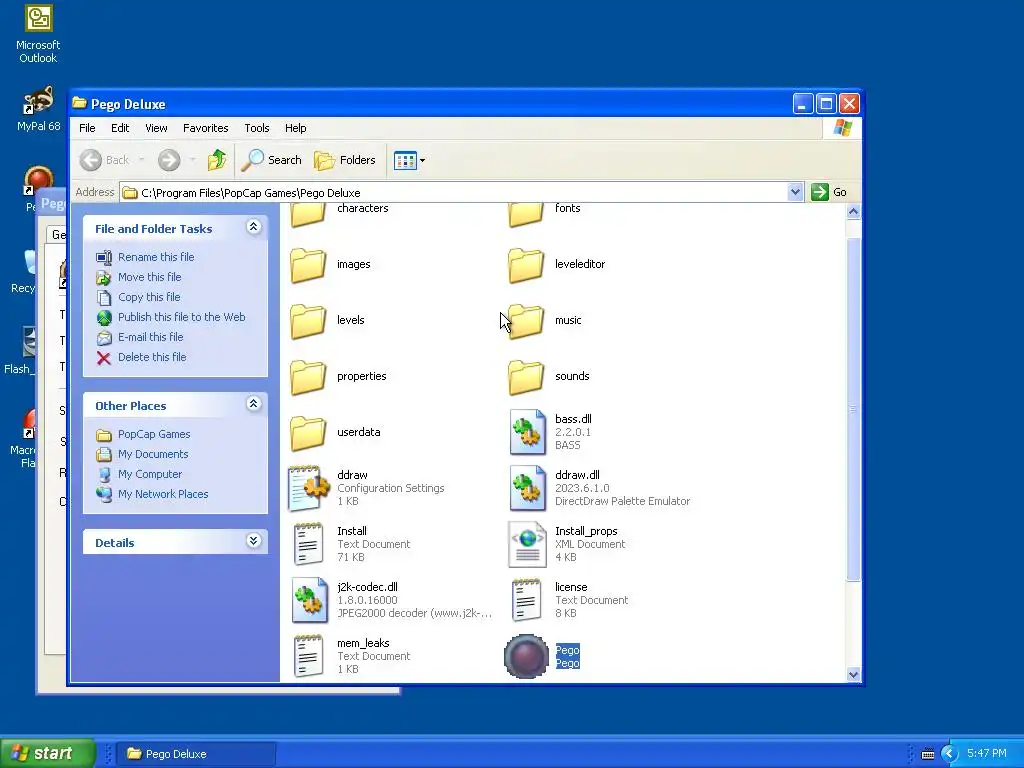Click the 5:47 PM taskbar clock
Viewport: 1024px width, 768px height.
987,754
